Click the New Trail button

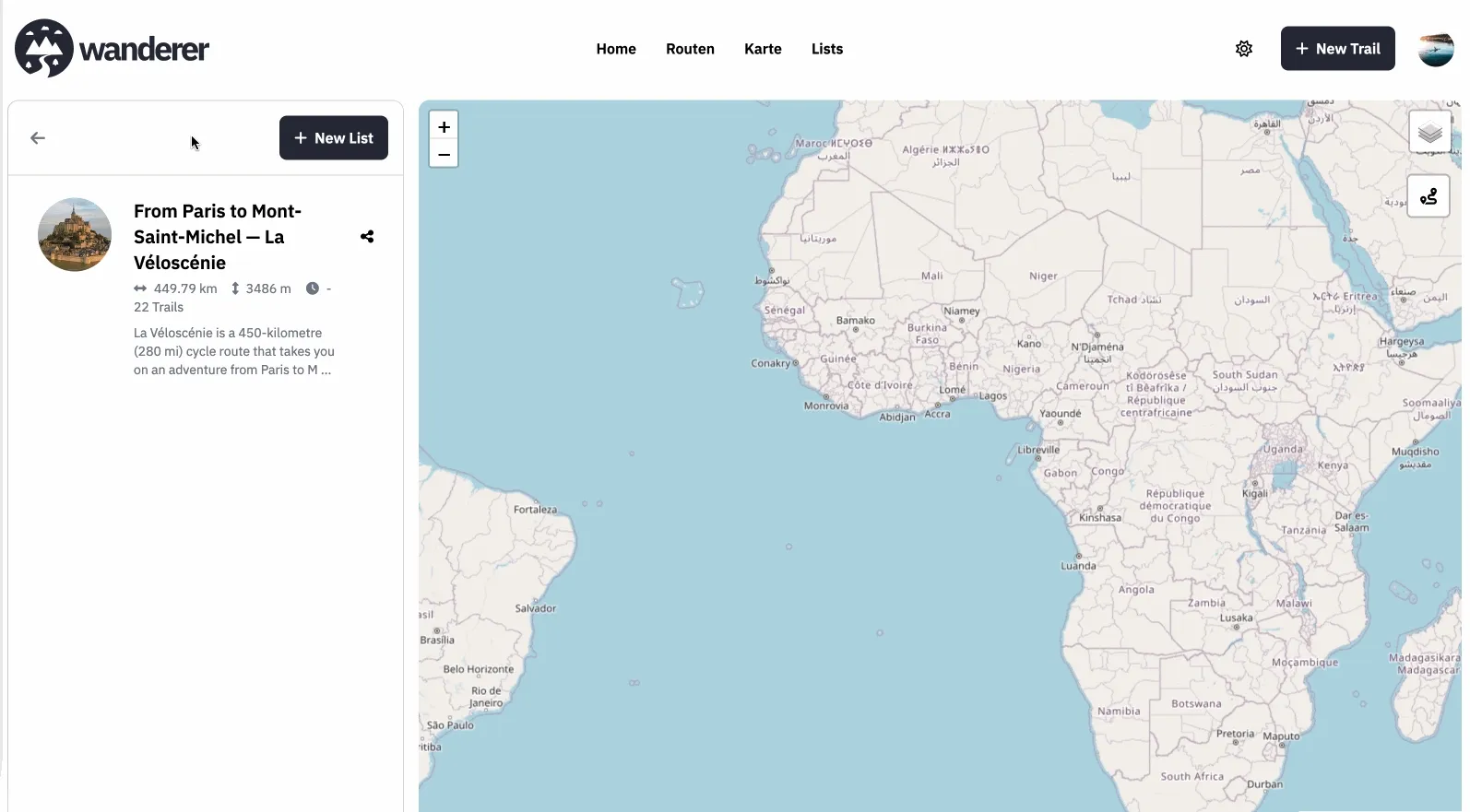click(x=1337, y=49)
